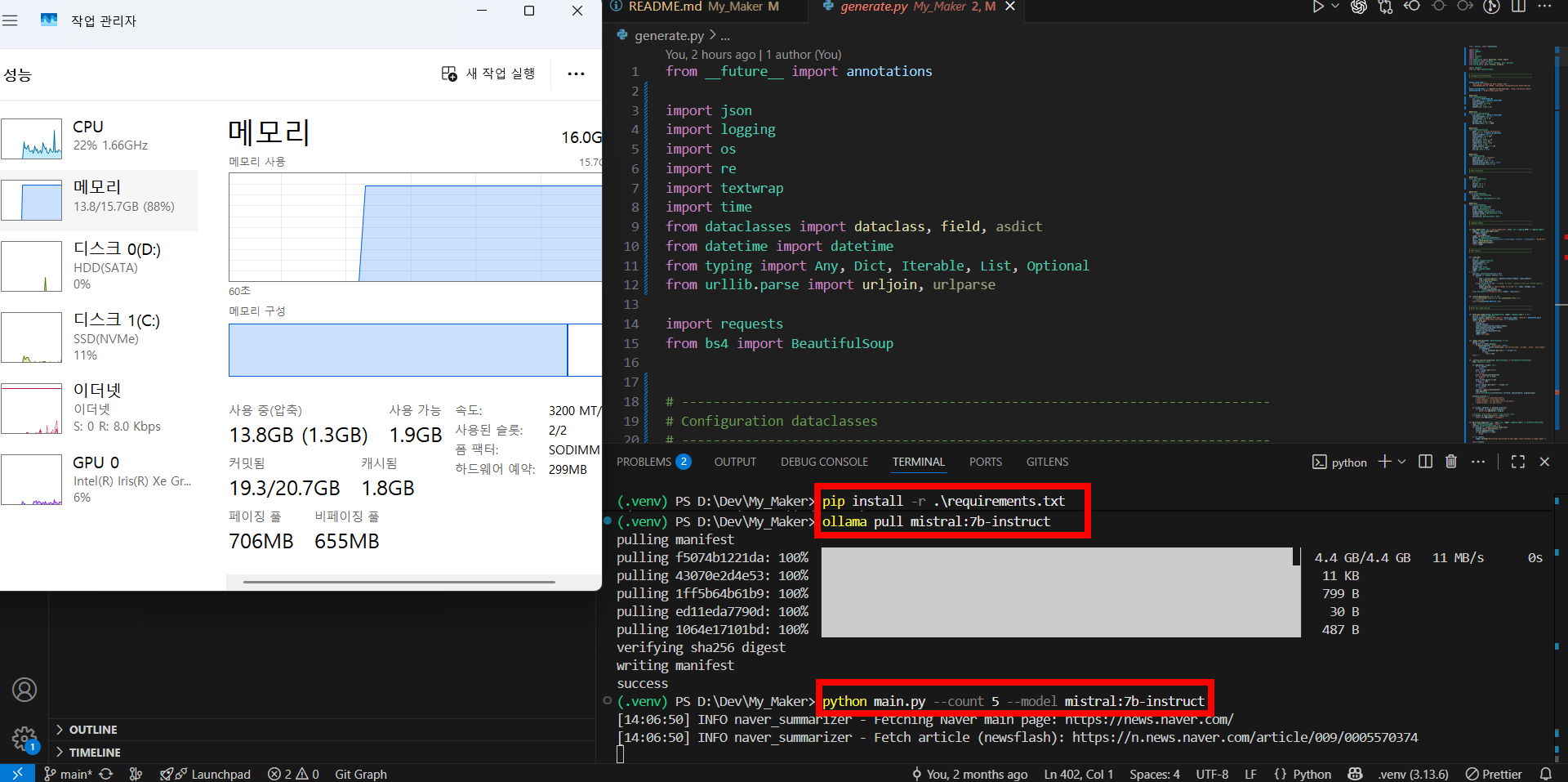Show errors and warnings count in status bar
1568x782 pixels.
293,774
